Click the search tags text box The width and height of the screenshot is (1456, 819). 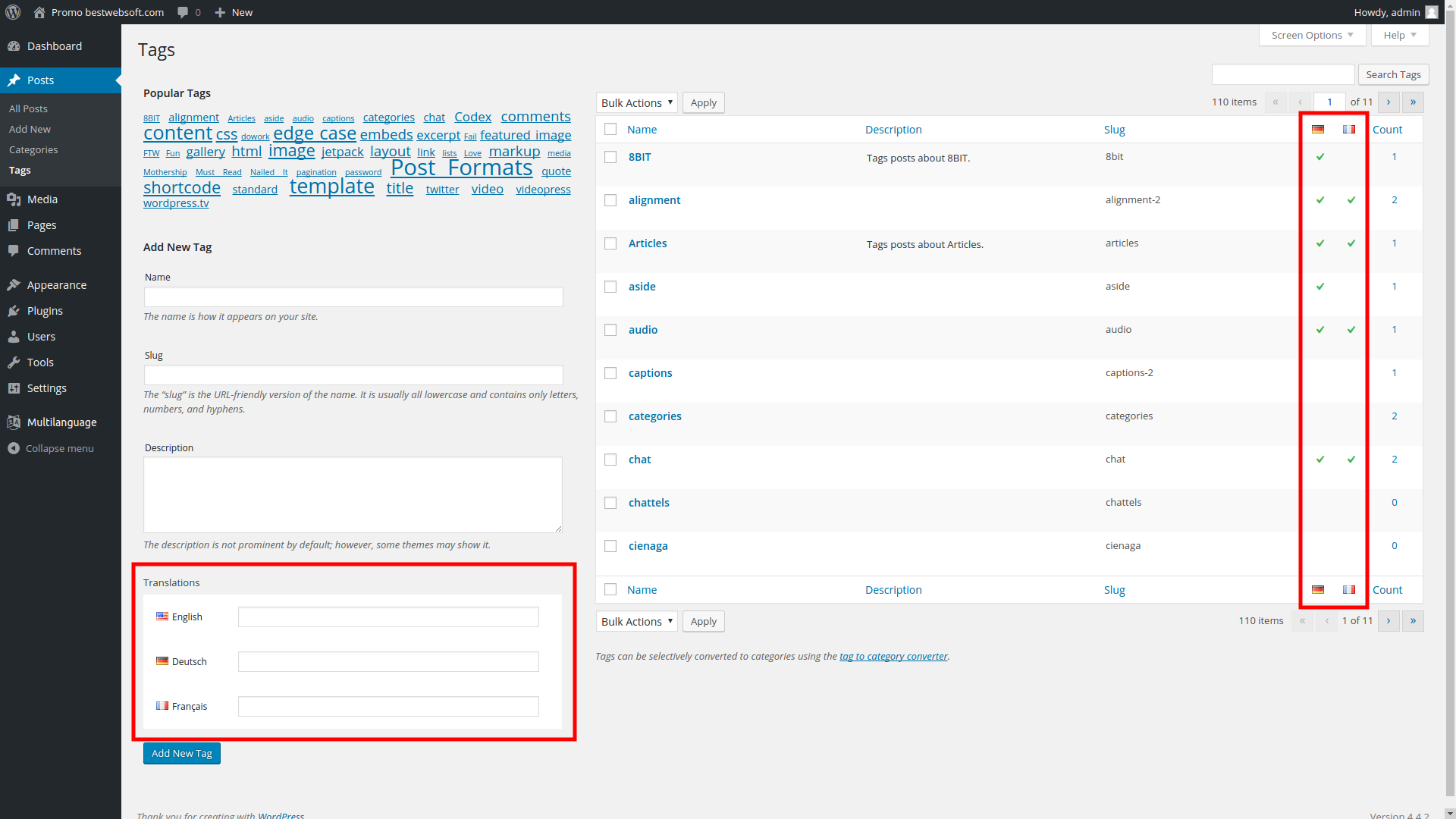coord(1283,74)
